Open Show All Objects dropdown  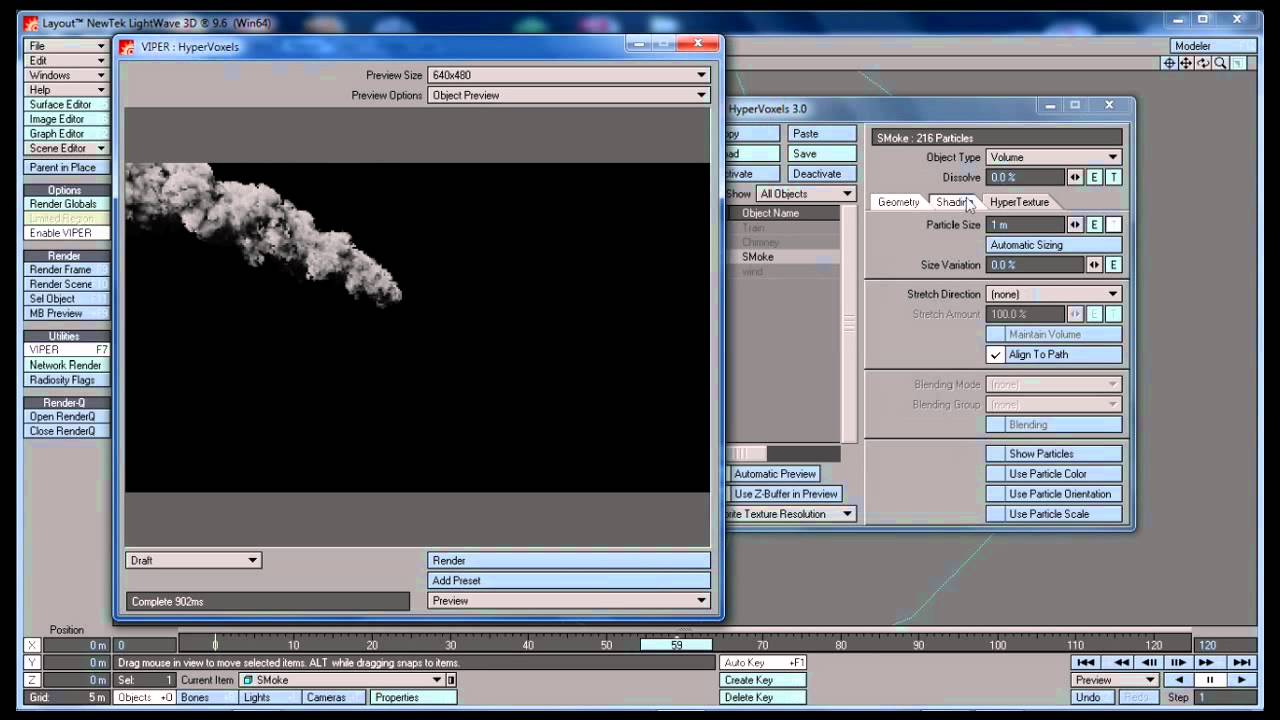point(806,194)
